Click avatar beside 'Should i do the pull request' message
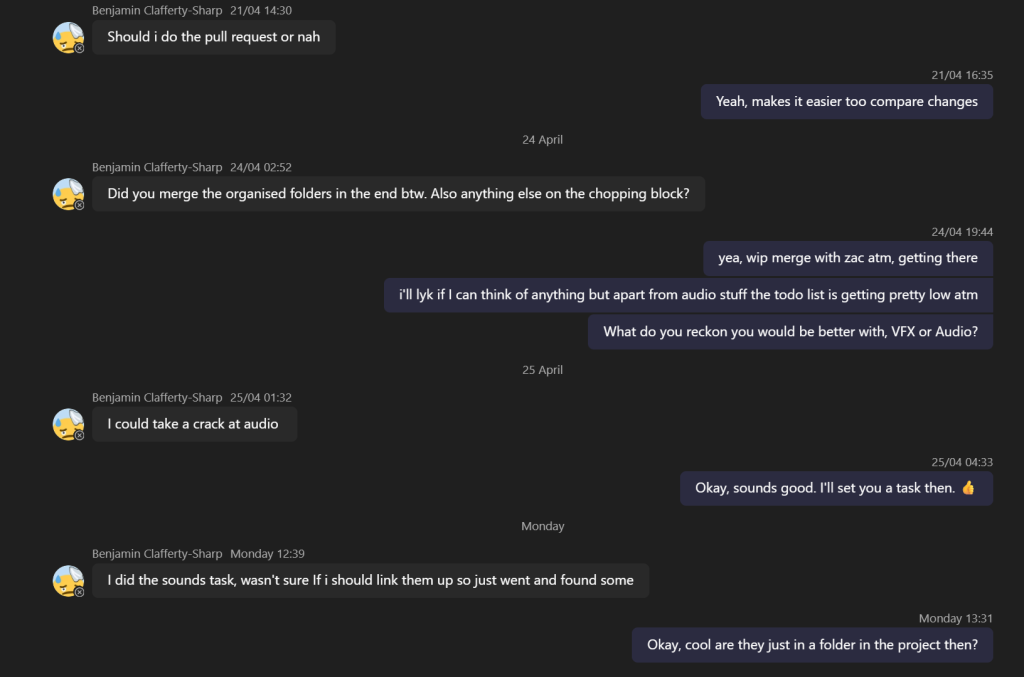Image resolution: width=1024 pixels, height=677 pixels. [68, 37]
